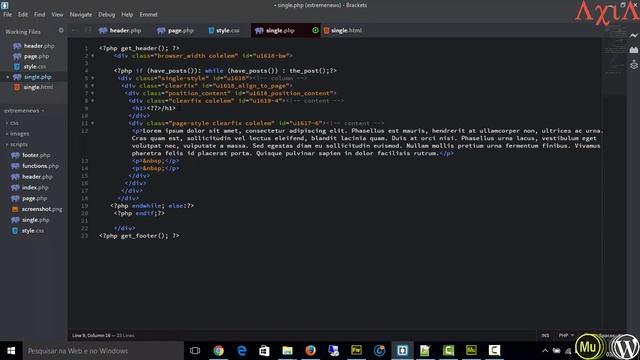The width and height of the screenshot is (640, 360).
Task: Select single.php in Working Files
Action: [x=33, y=77]
